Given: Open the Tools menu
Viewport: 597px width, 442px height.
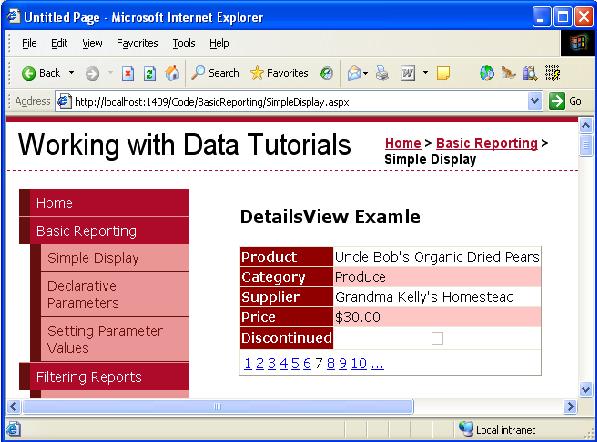Looking at the screenshot, I should point(184,43).
